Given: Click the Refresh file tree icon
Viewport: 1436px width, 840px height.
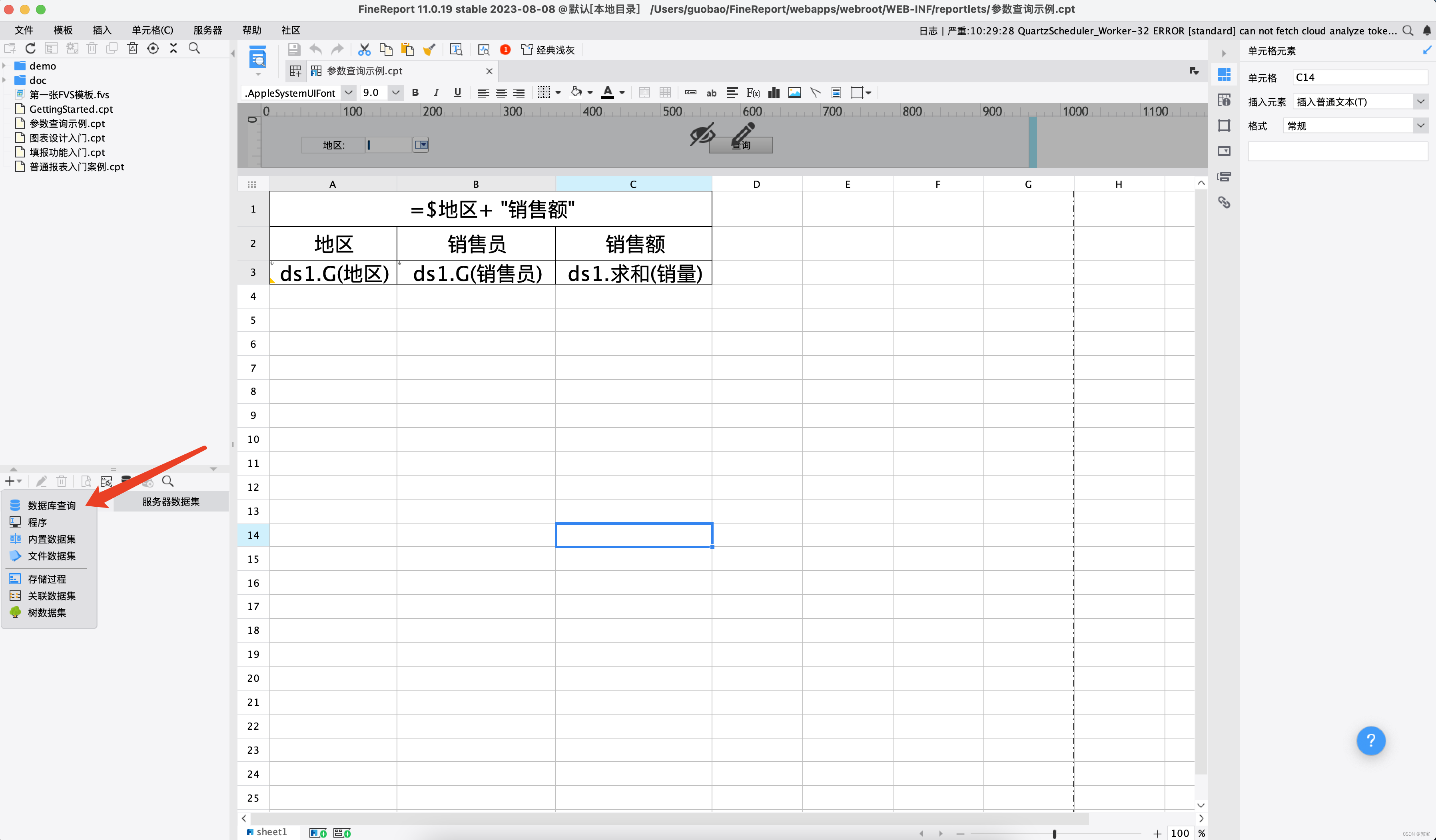Looking at the screenshot, I should point(31,48).
